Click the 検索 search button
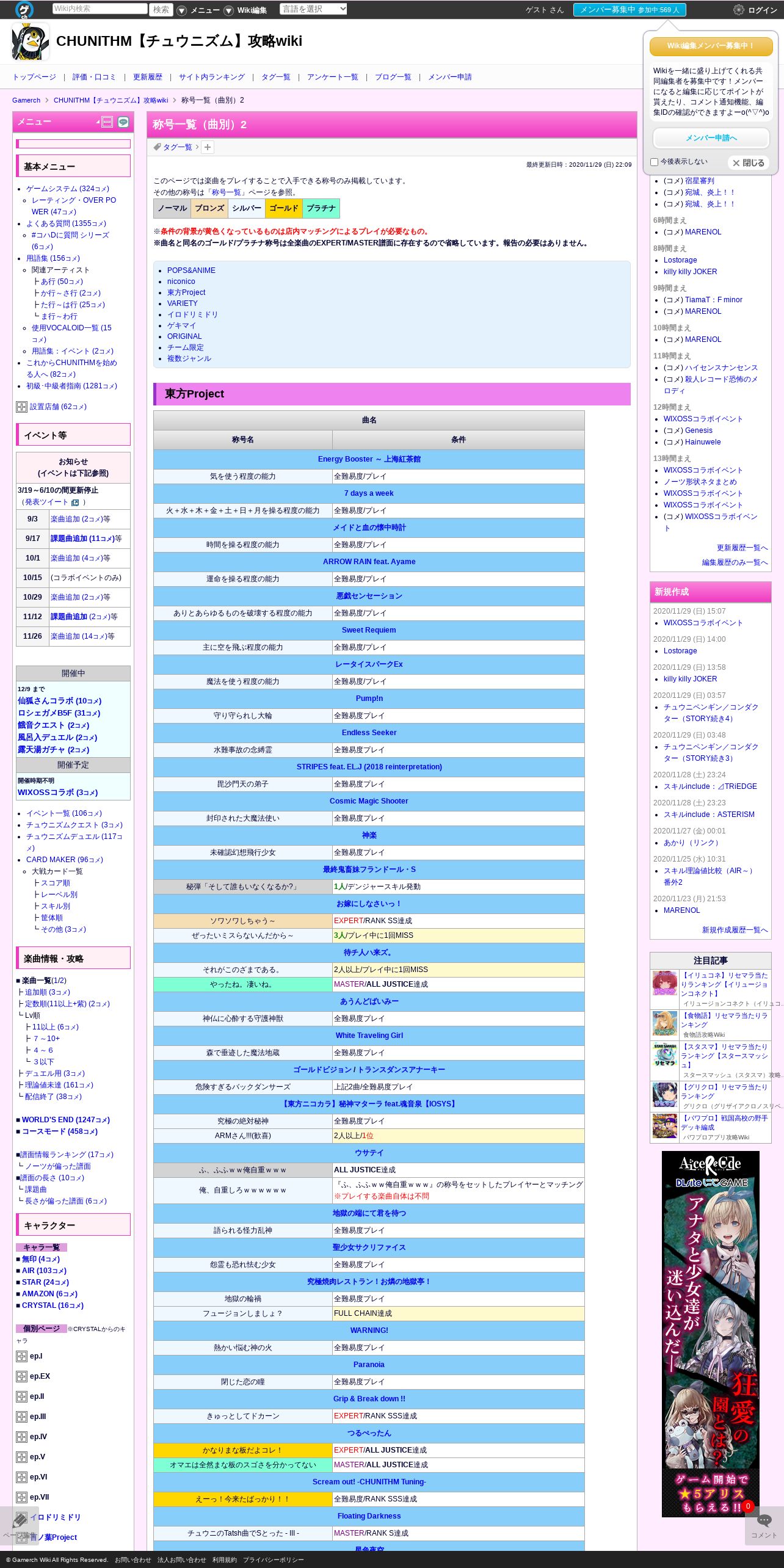 [x=161, y=10]
